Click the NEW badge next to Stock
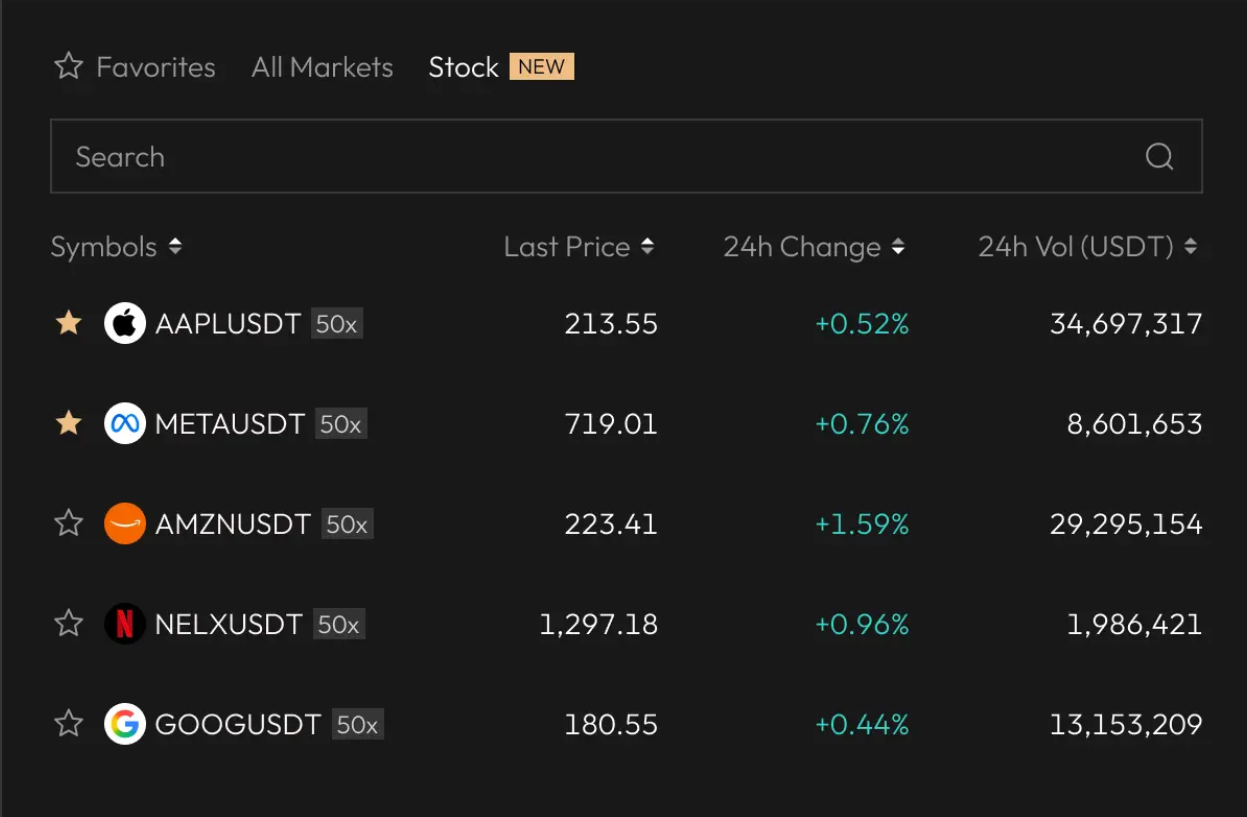Screen dimensions: 1247x817 [x=543, y=66]
